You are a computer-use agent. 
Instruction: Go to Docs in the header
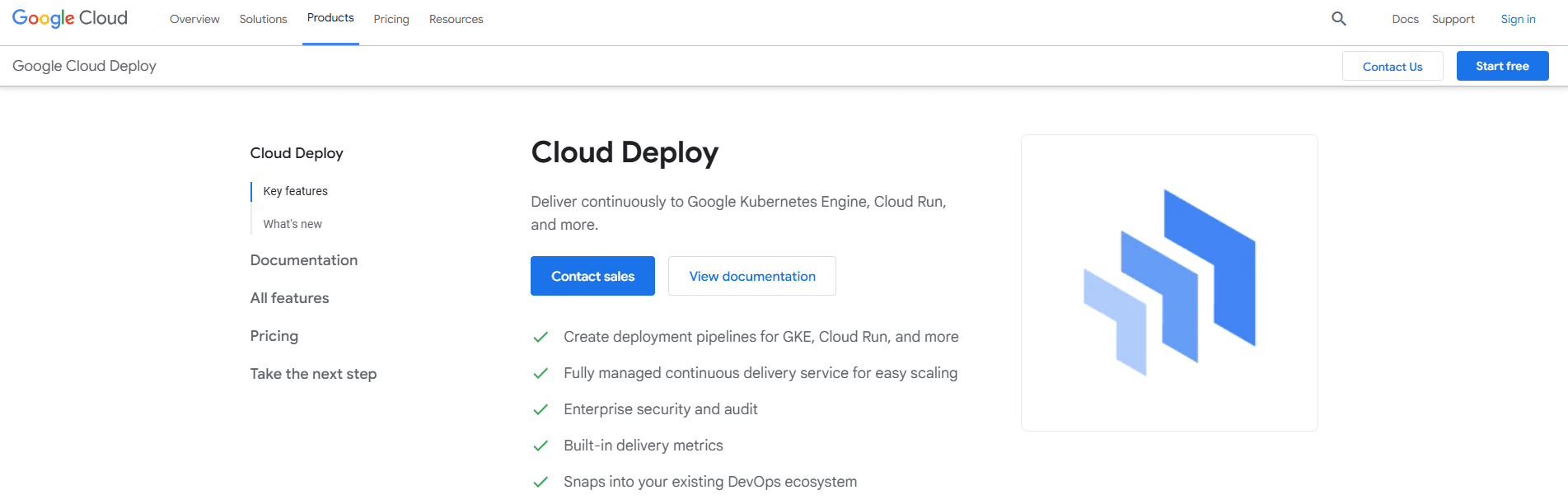click(1406, 19)
